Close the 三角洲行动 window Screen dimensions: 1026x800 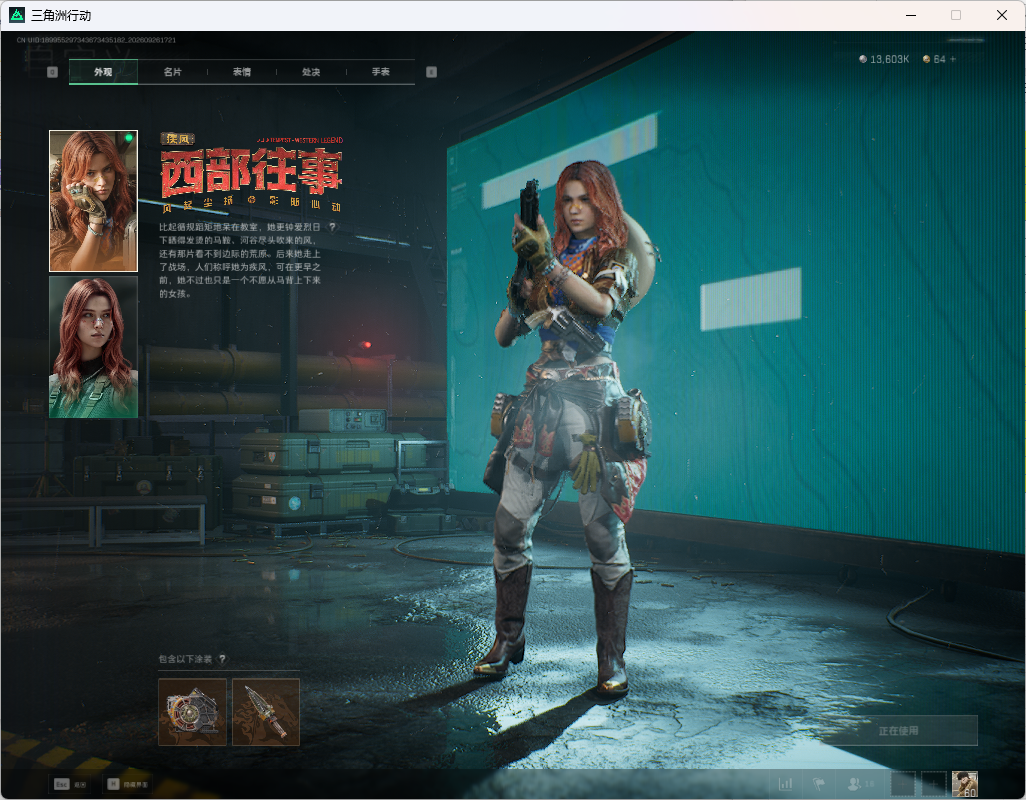coord(1002,15)
